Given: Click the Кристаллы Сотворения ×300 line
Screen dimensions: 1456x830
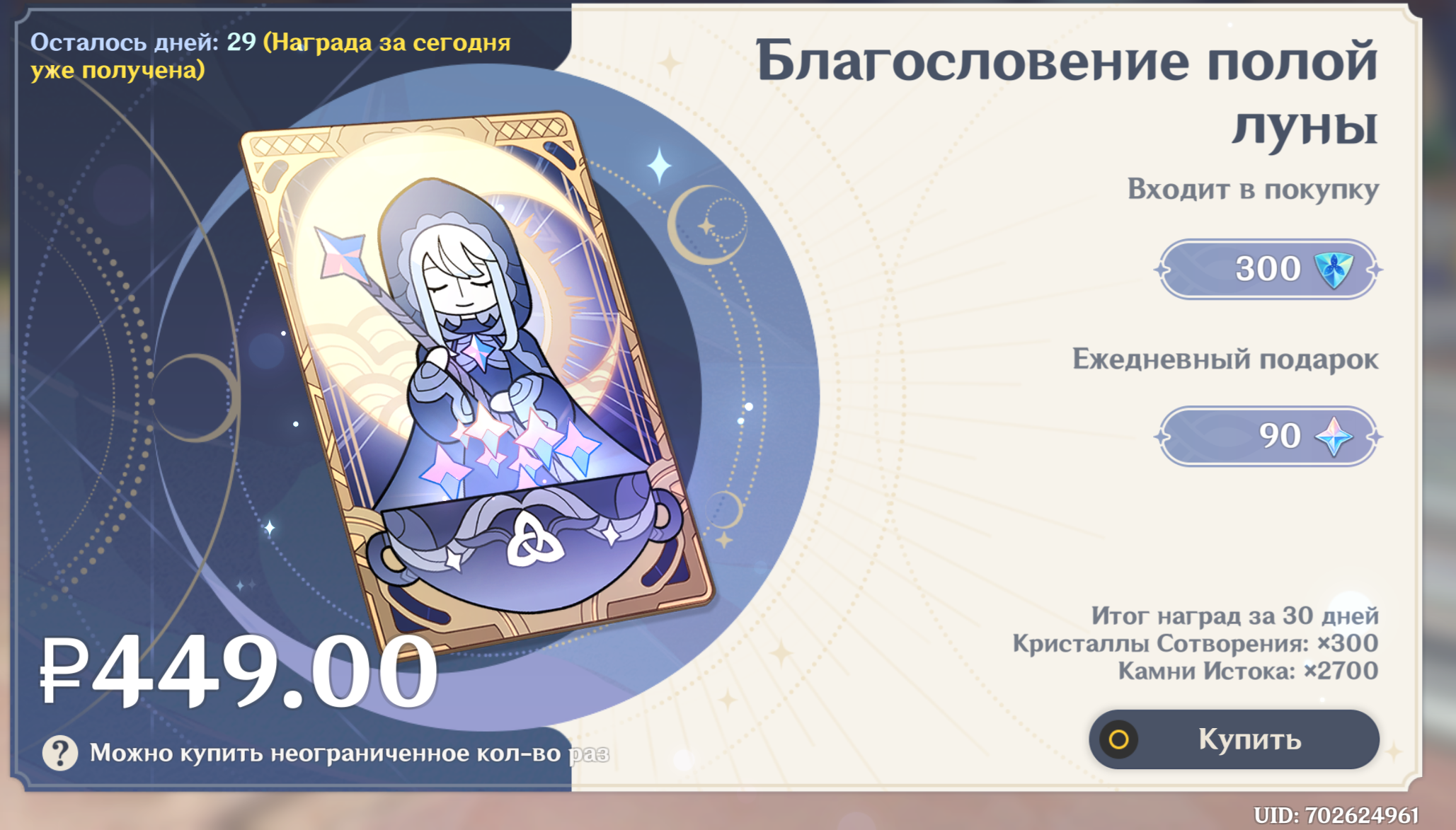Looking at the screenshot, I should pyautogui.click(x=1196, y=643).
